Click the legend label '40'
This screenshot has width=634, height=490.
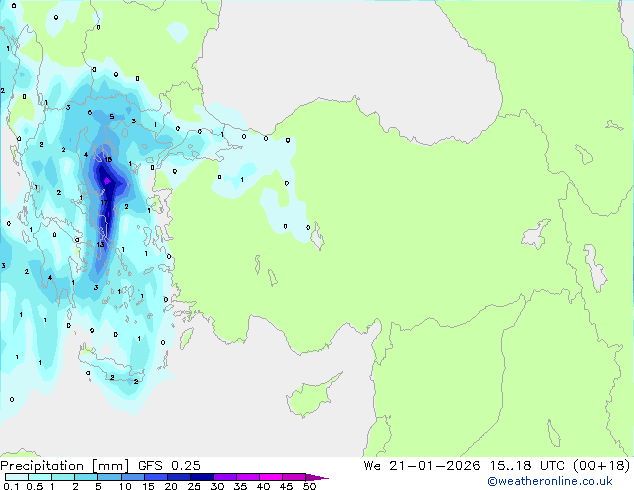click(263, 486)
